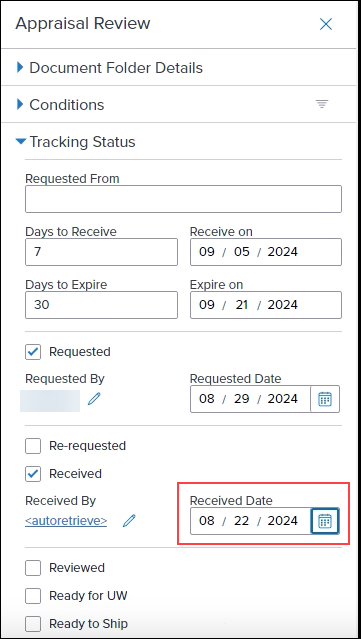361x639 pixels.
Task: Check the Re-requested checkbox
Action: pos(33,446)
